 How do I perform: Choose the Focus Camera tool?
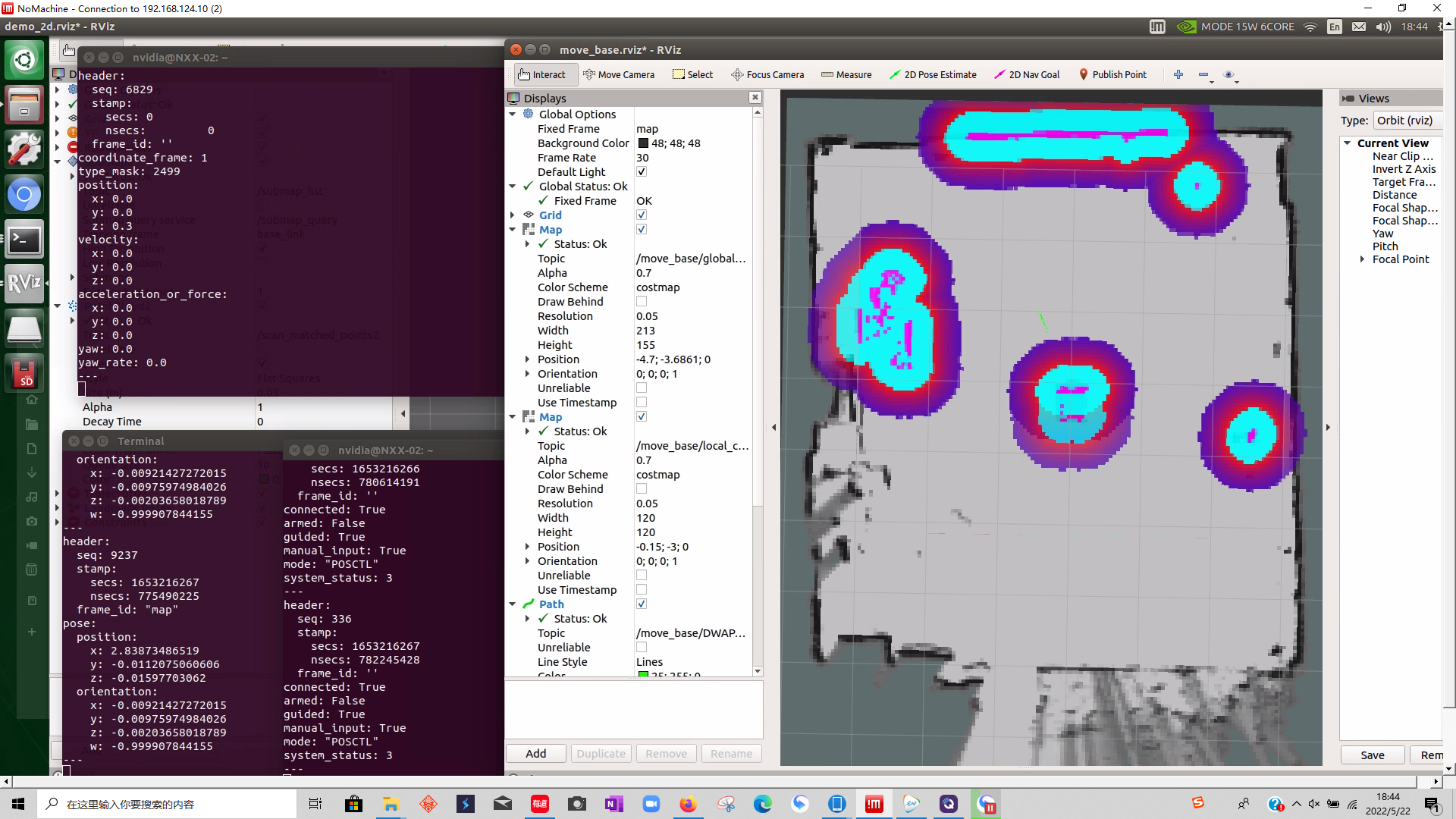coord(767,74)
